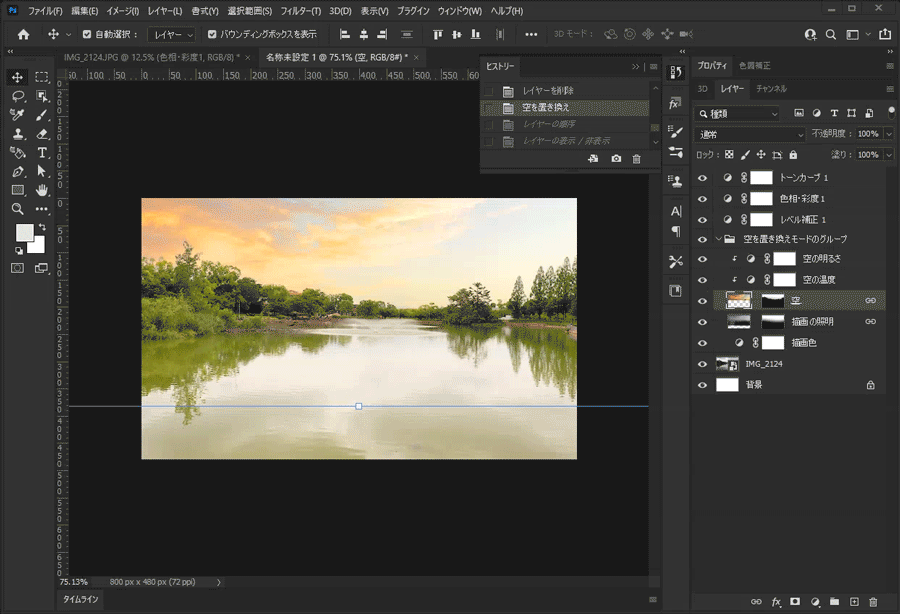Hide the レベル補正 1 layer
Screen dimensions: 900x614
(702, 220)
